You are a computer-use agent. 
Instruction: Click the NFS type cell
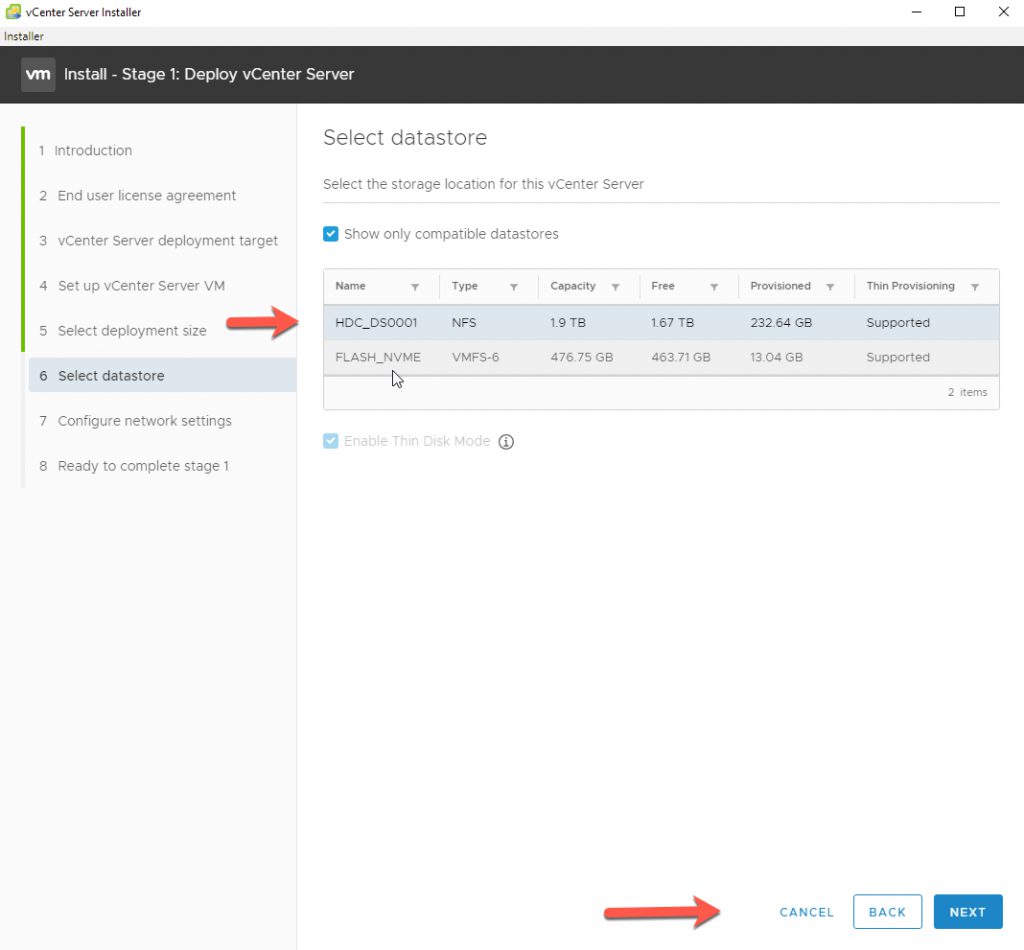464,323
